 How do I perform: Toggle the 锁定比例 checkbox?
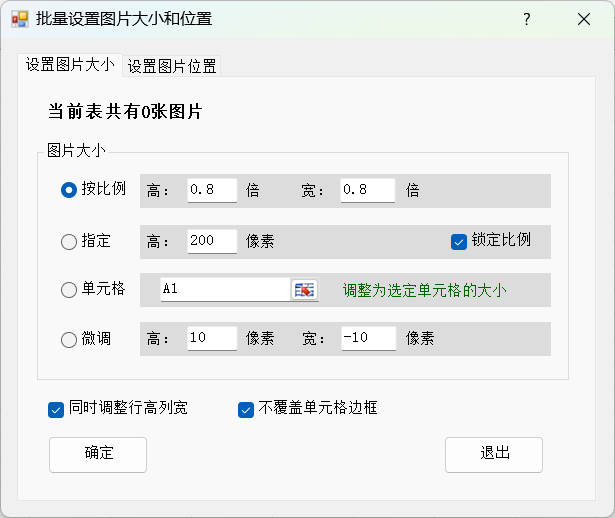point(459,241)
